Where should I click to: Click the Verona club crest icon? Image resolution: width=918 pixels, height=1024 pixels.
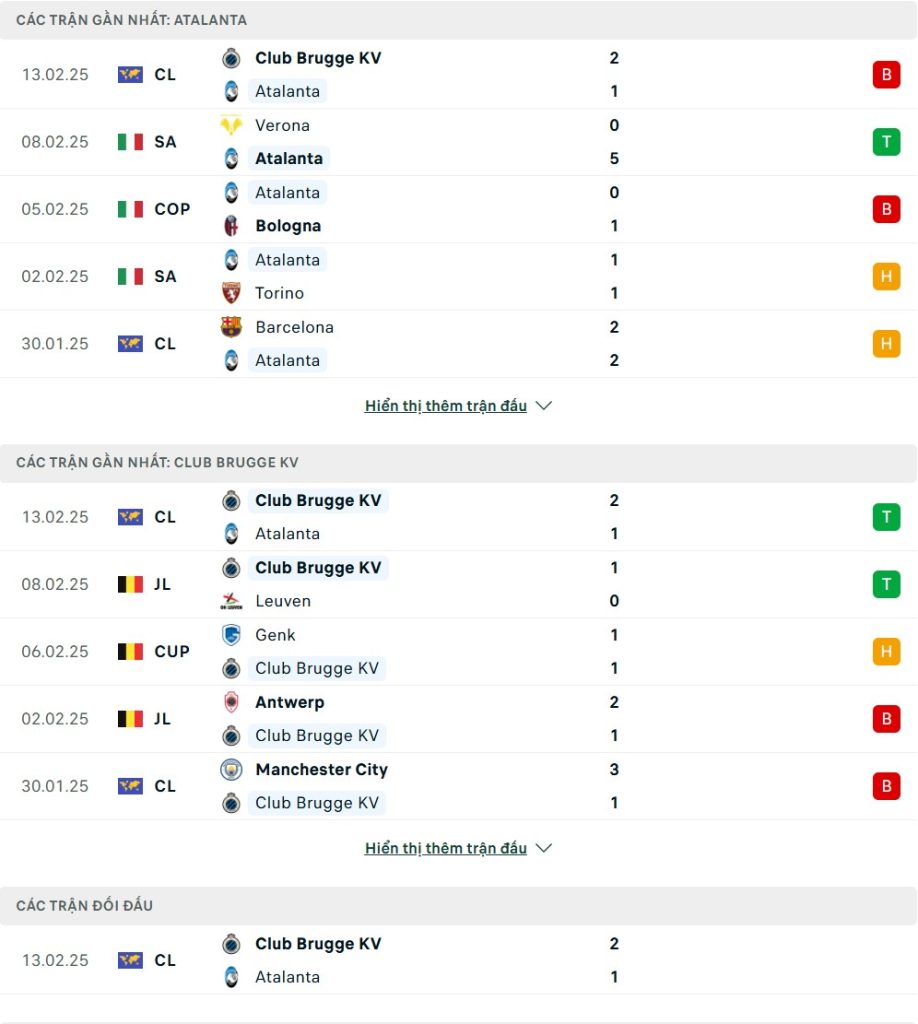coord(231,125)
